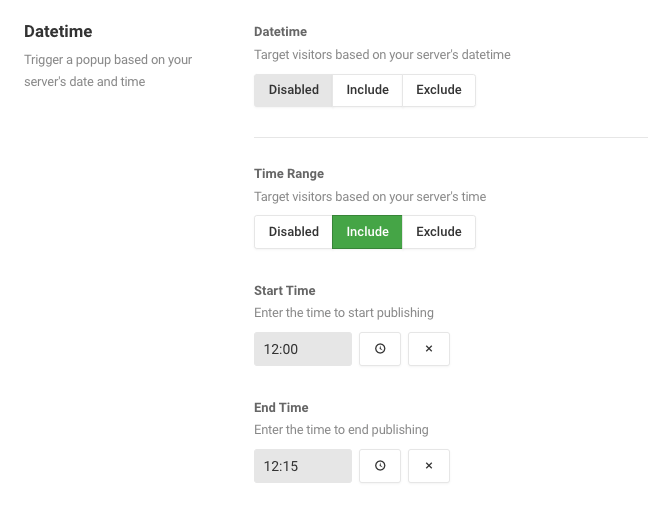Set Datetime targeting to Exclude
The width and height of the screenshot is (648, 509).
pos(439,90)
